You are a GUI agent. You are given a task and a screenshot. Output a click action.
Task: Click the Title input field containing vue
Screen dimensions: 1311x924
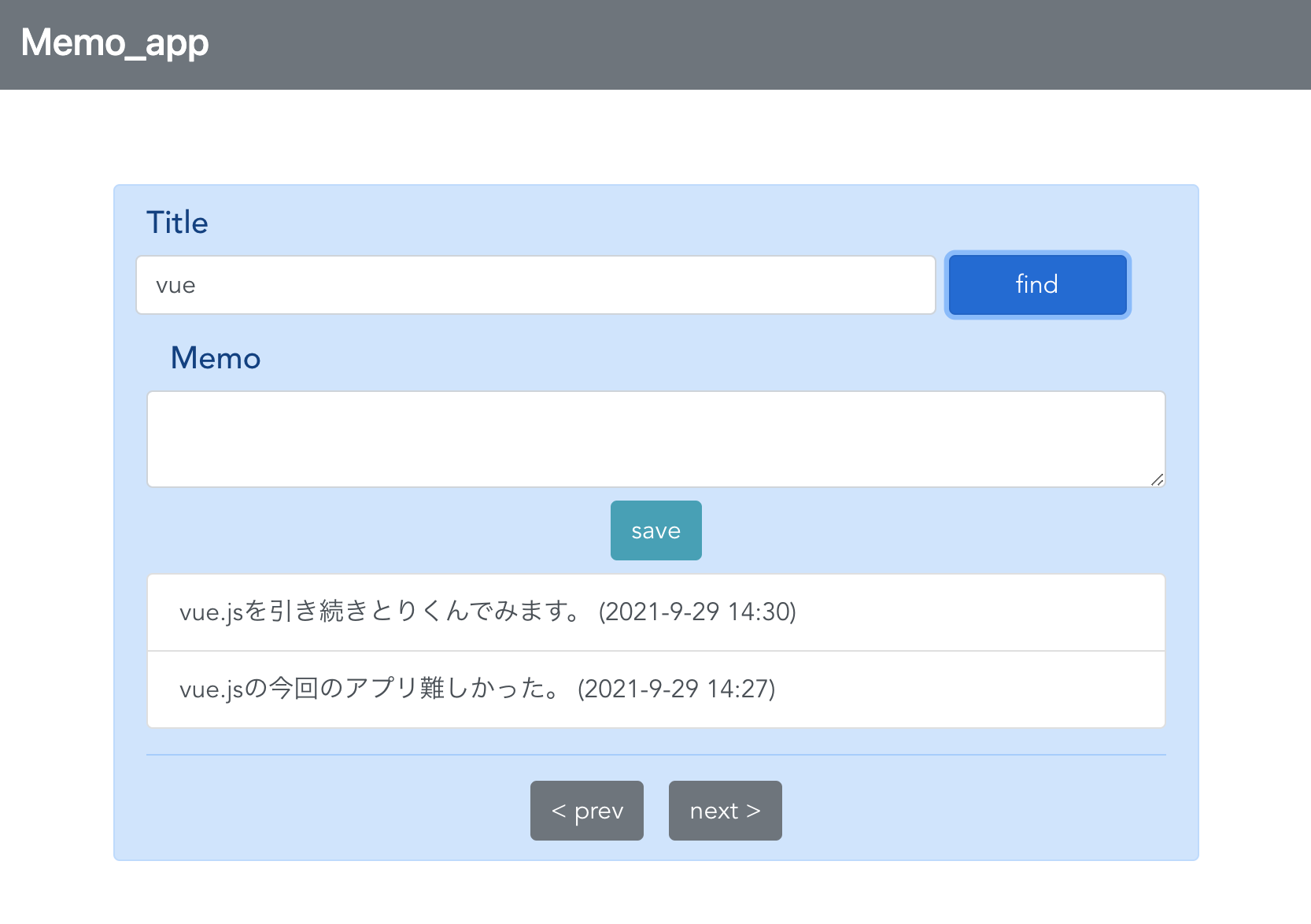pos(536,285)
